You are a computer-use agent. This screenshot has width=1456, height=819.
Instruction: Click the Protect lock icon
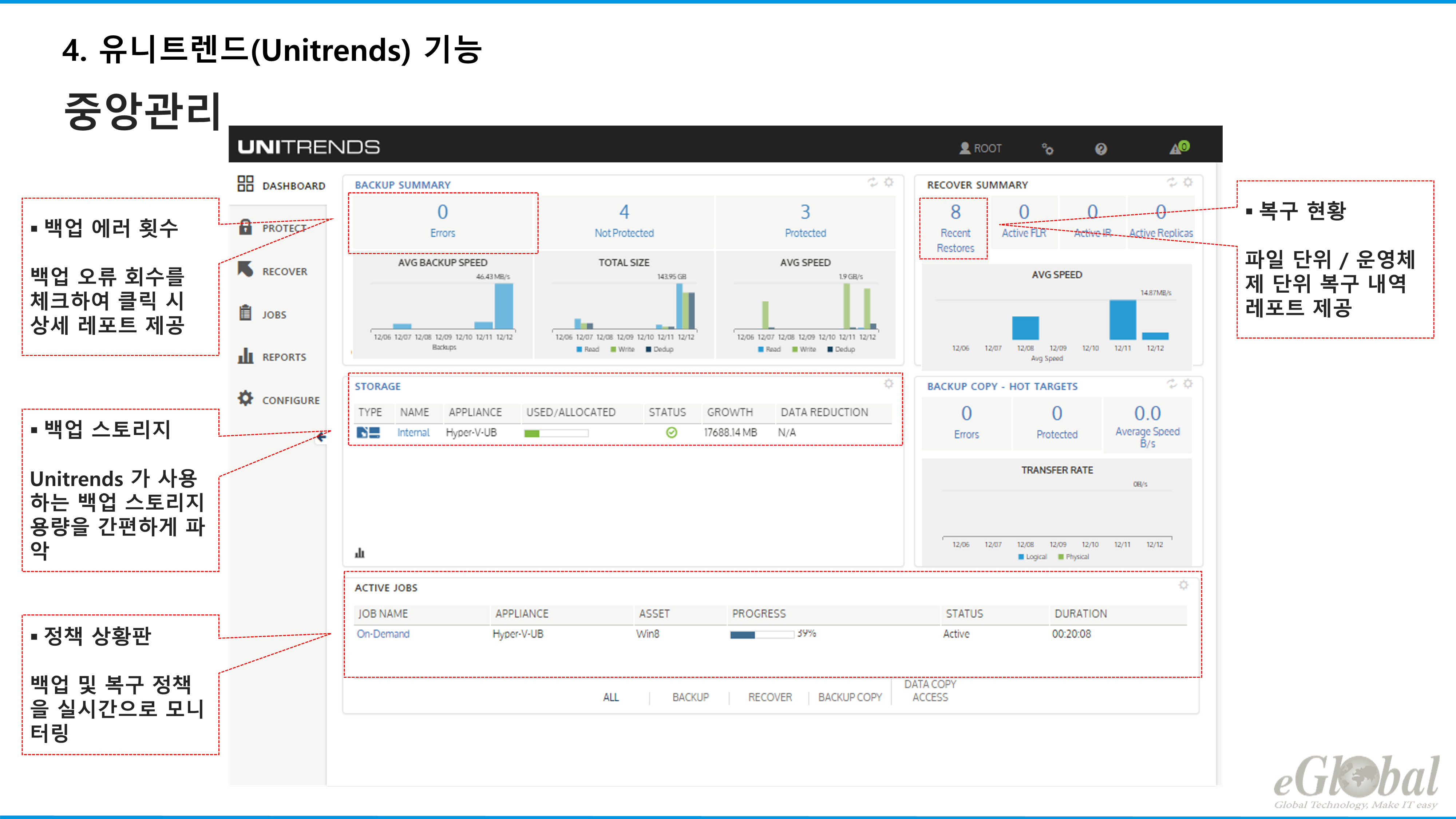pos(245,227)
